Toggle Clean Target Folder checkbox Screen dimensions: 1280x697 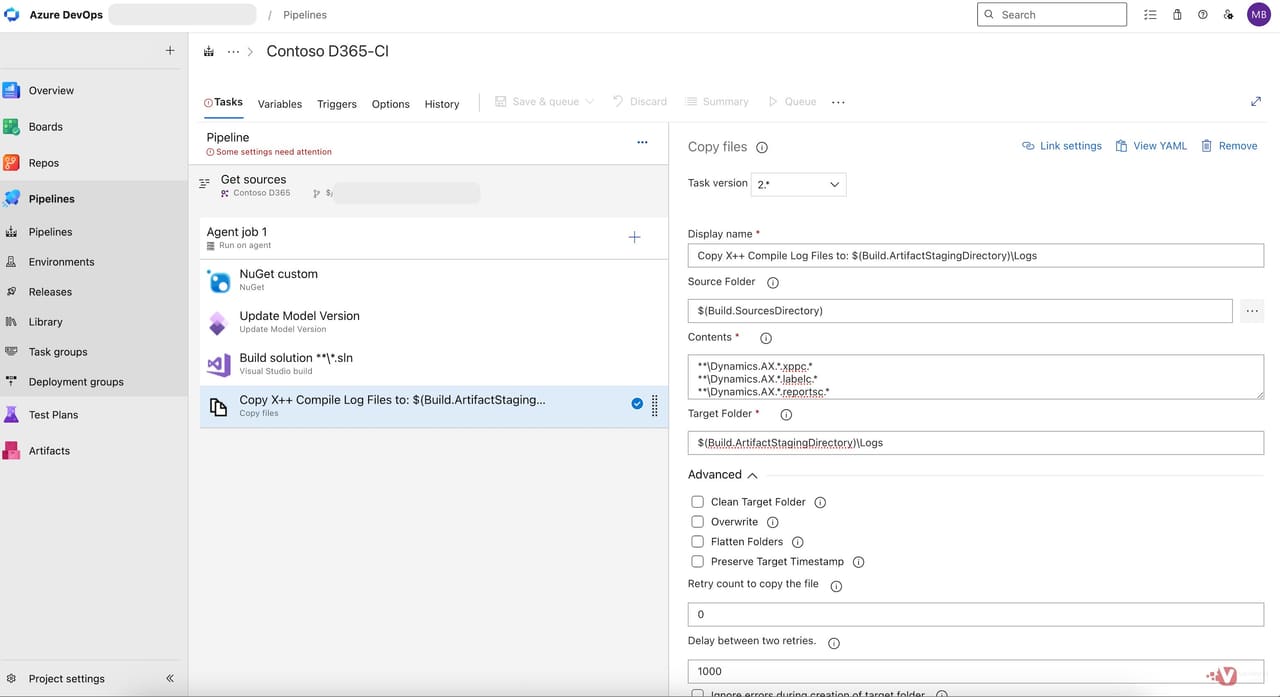698,502
